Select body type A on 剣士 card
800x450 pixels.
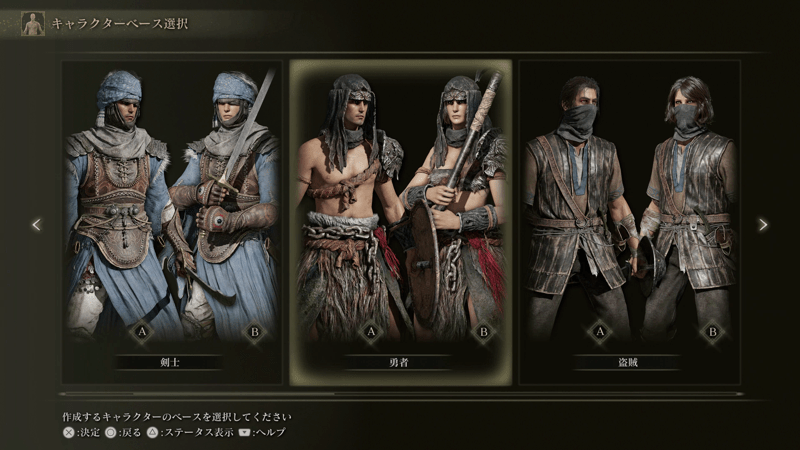pos(142,332)
